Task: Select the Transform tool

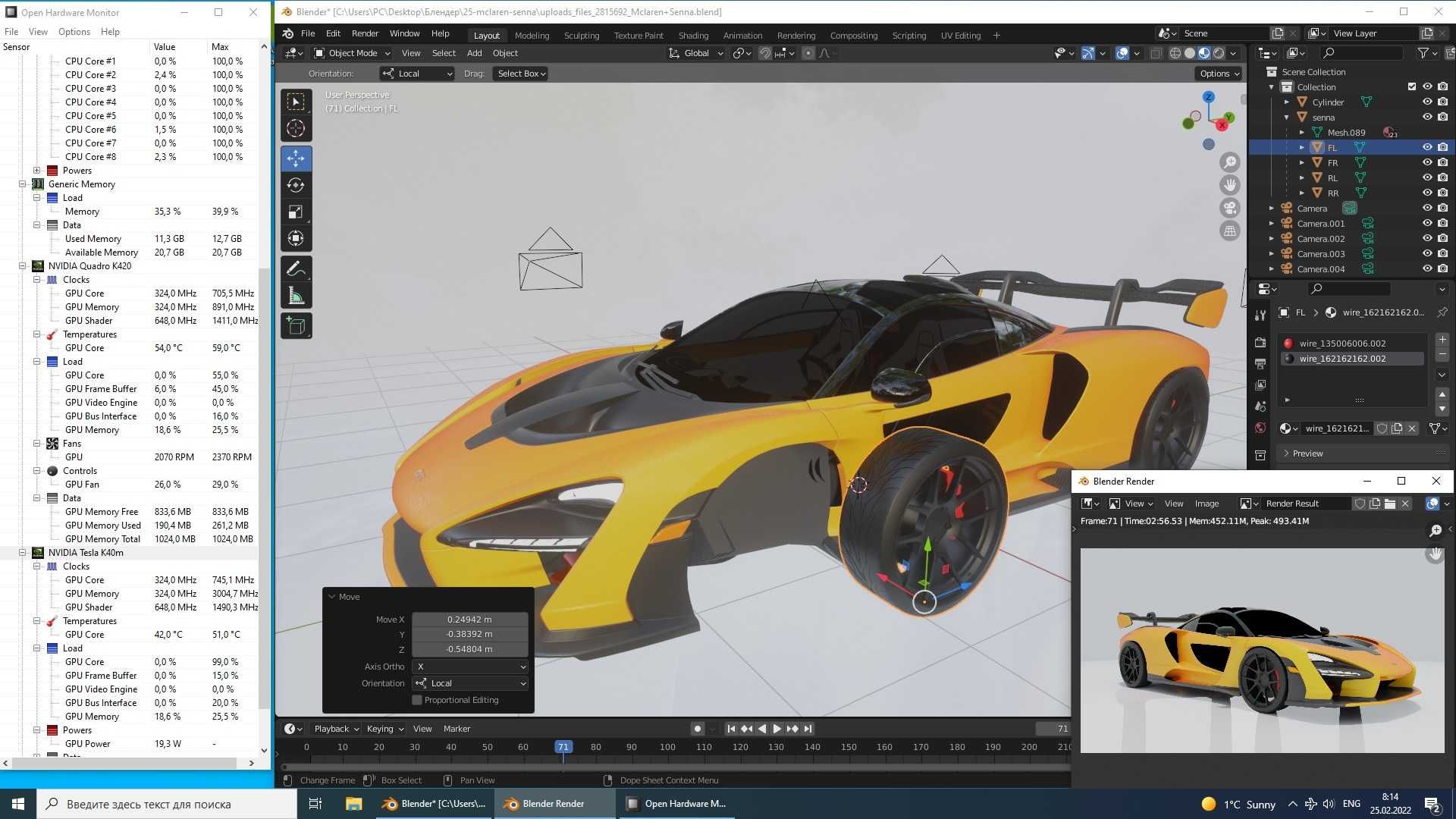Action: [296, 238]
